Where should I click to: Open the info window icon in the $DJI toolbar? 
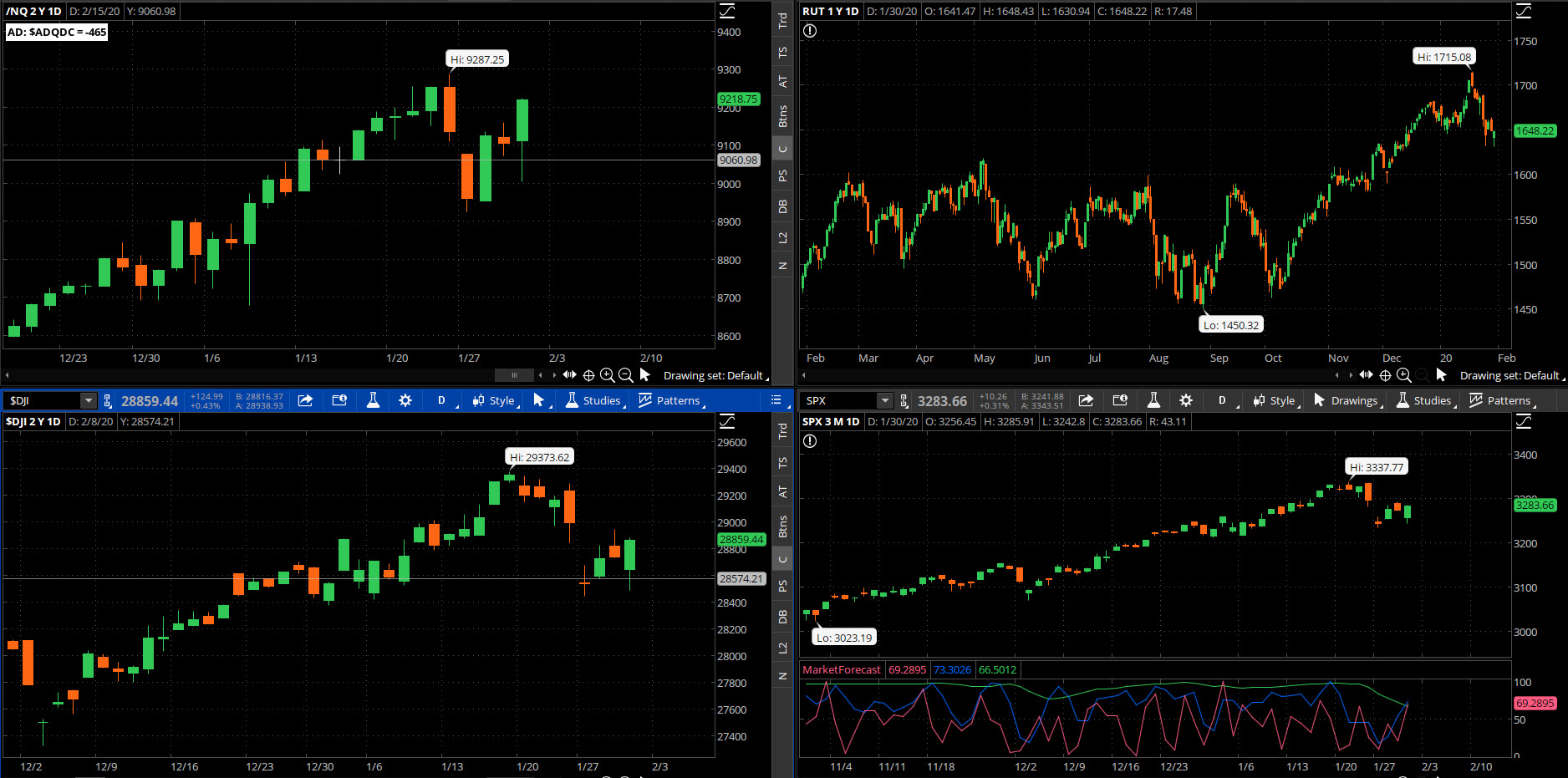(339, 400)
